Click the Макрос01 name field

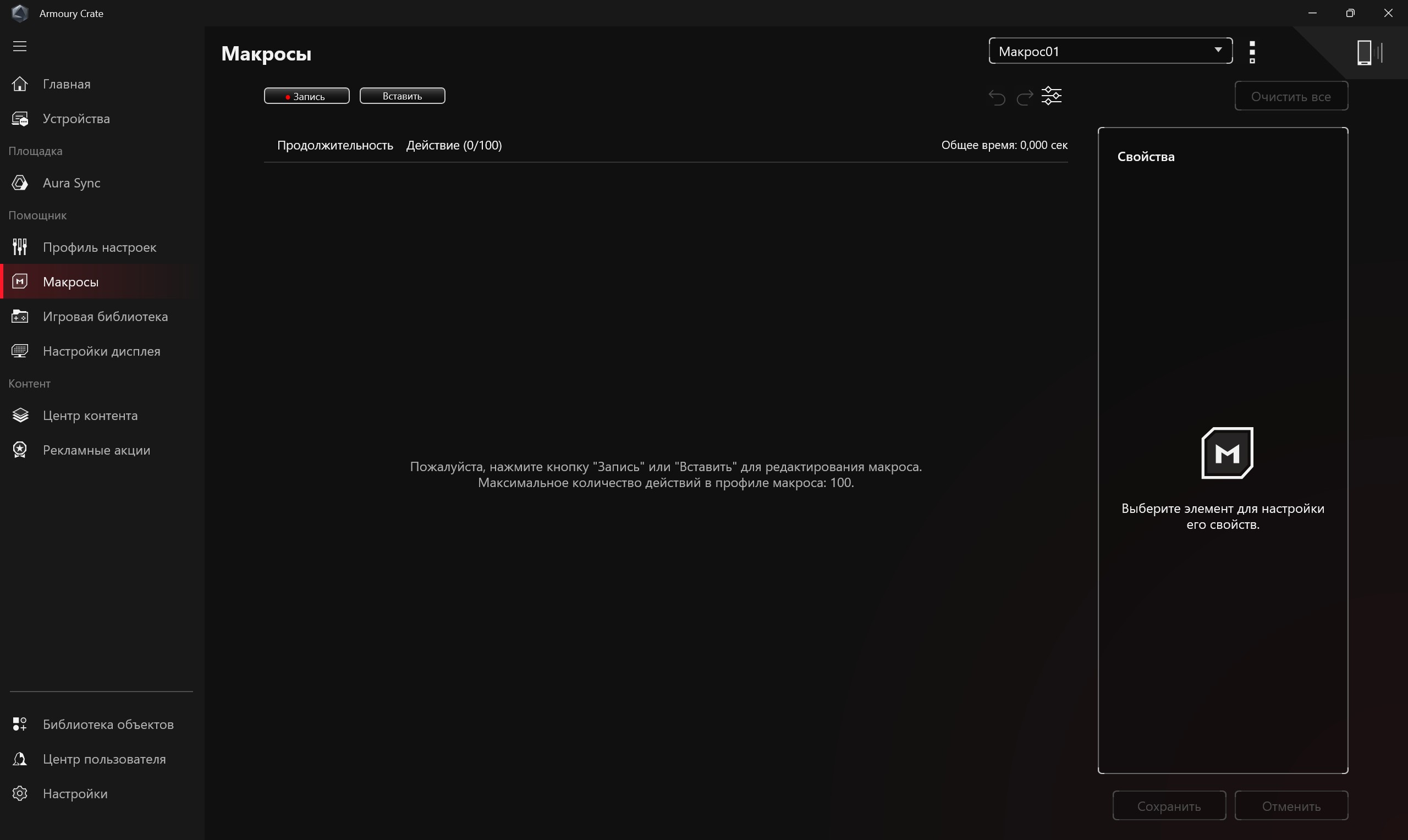[x=1110, y=51]
